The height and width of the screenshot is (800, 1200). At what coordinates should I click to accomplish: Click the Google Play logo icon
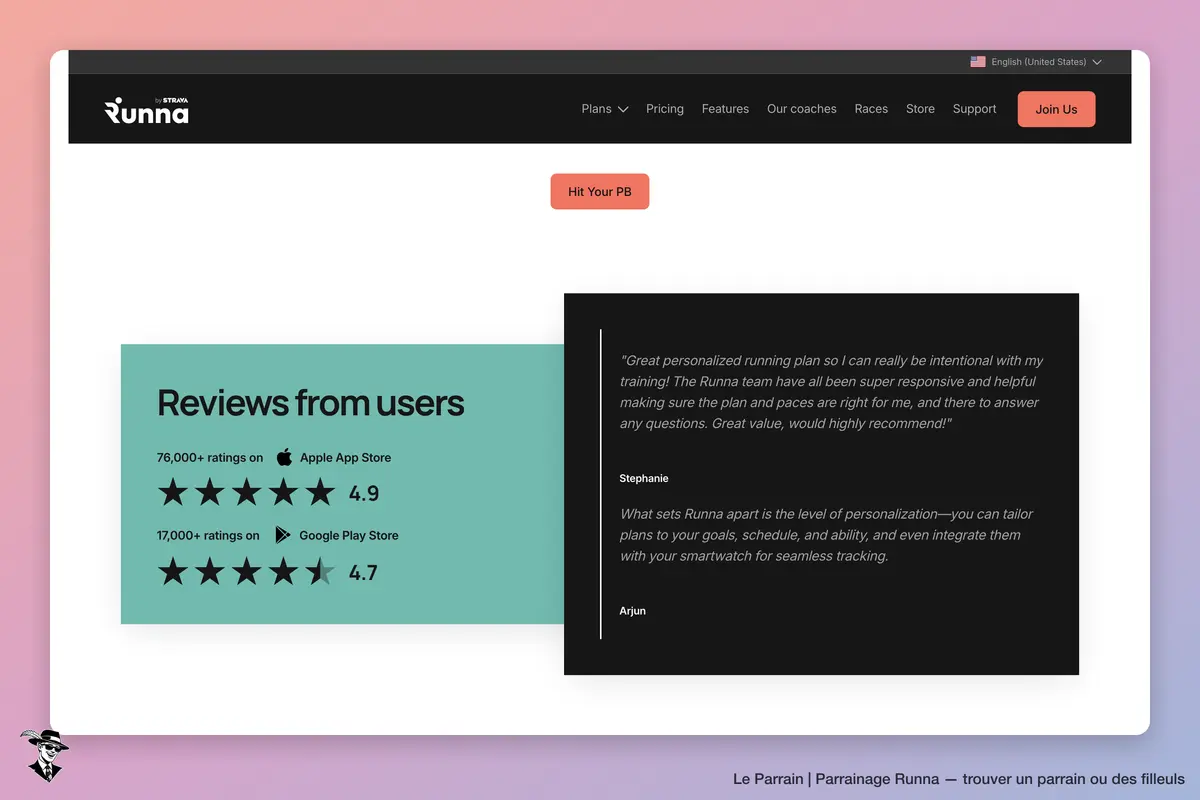point(283,535)
